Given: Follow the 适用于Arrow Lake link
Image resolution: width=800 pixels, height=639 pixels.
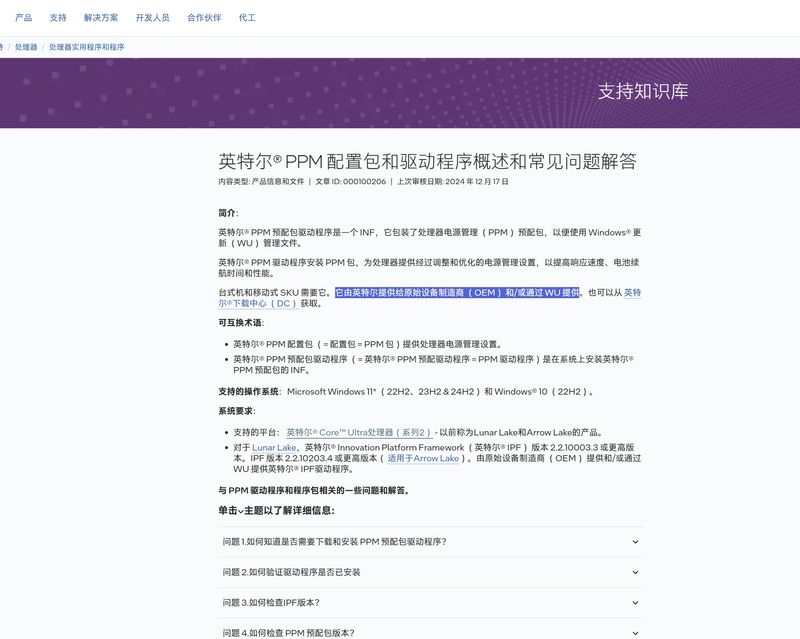Looking at the screenshot, I should [x=422, y=458].
